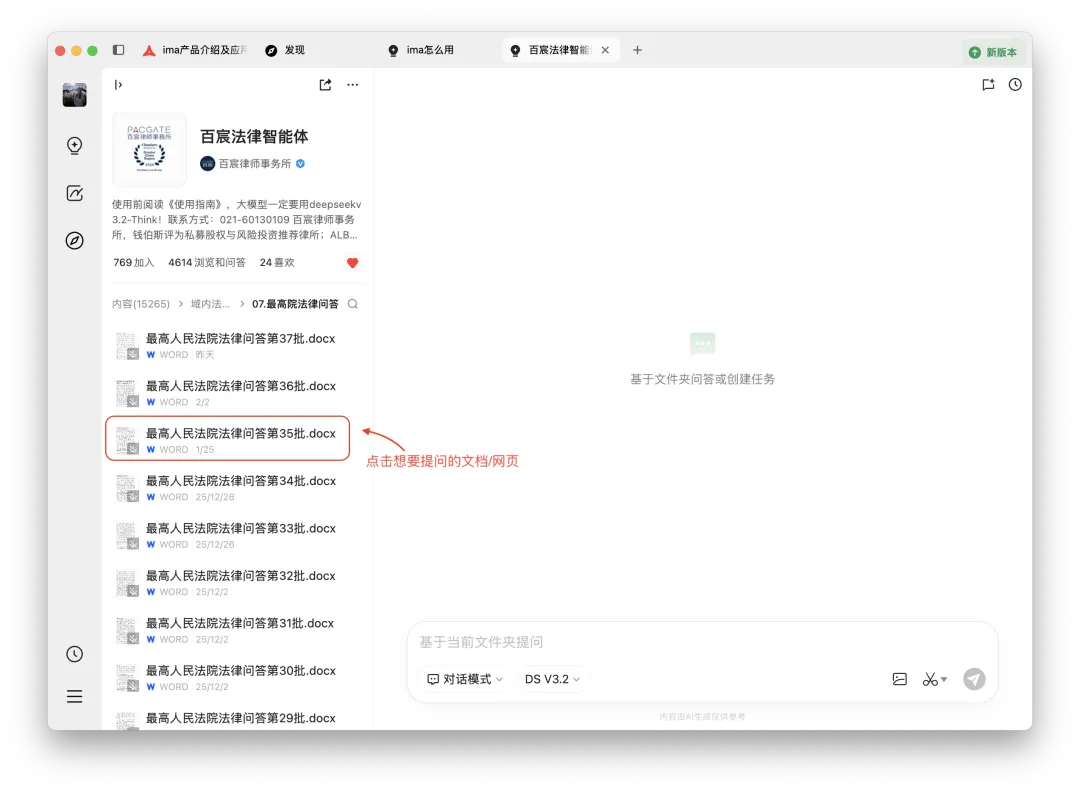The width and height of the screenshot is (1080, 793).
Task: Open 最高人民法院法律问答第32批.docx
Action: [237, 583]
